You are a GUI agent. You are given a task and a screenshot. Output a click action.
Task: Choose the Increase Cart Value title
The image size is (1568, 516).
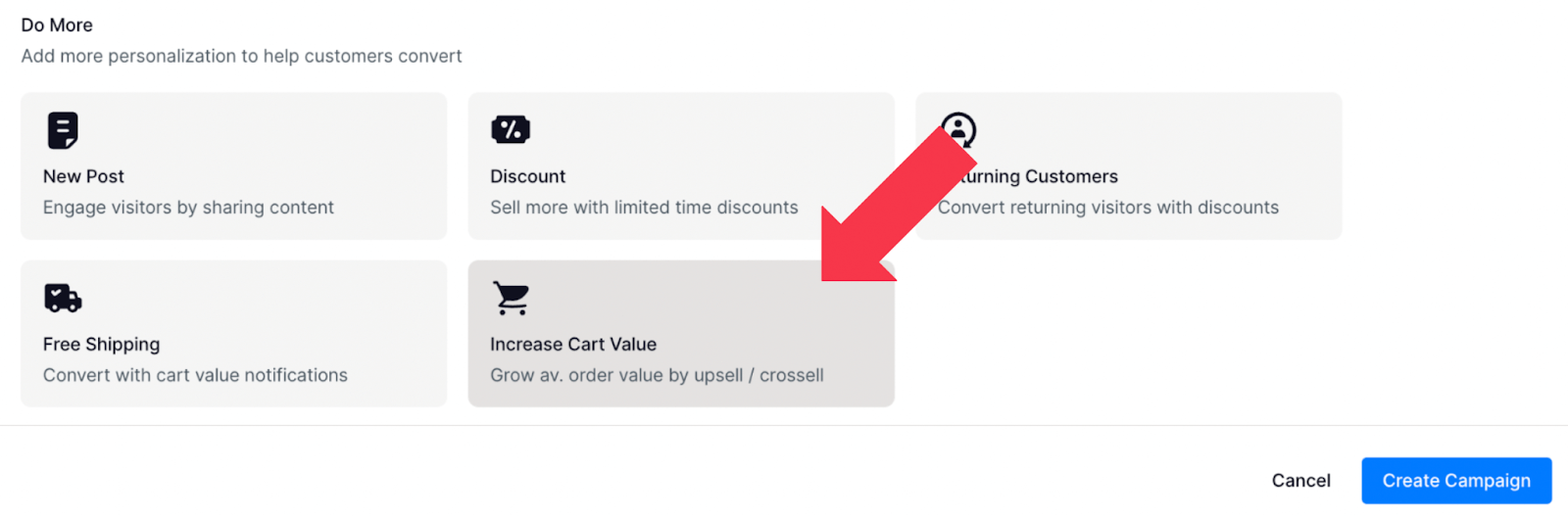point(573,345)
